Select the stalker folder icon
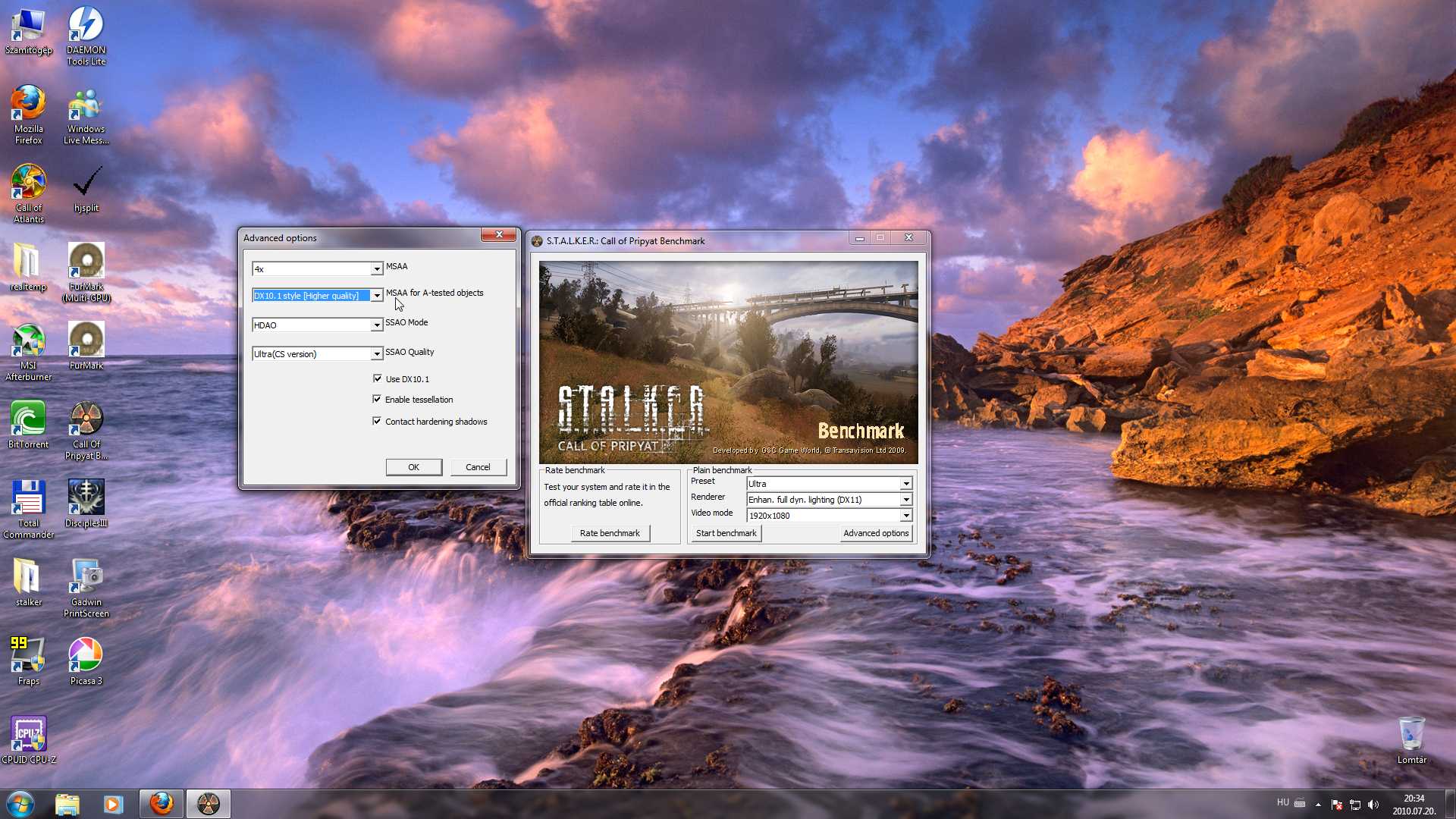The height and width of the screenshot is (819, 1456). click(x=28, y=584)
